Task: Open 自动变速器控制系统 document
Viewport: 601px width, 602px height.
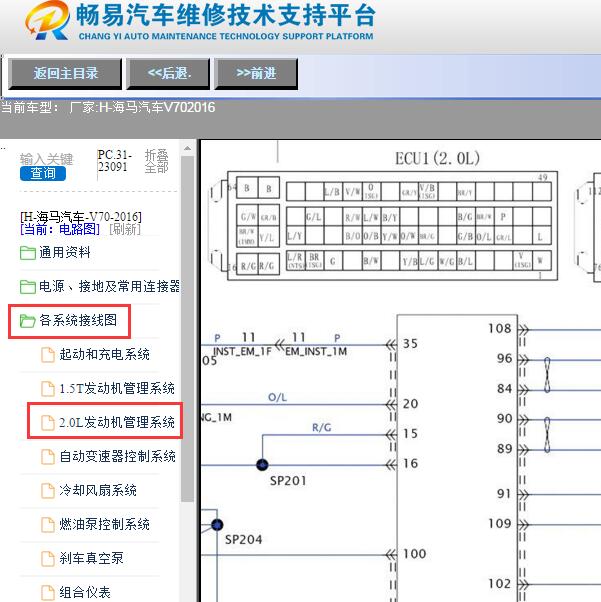Action: pyautogui.click(x=118, y=456)
